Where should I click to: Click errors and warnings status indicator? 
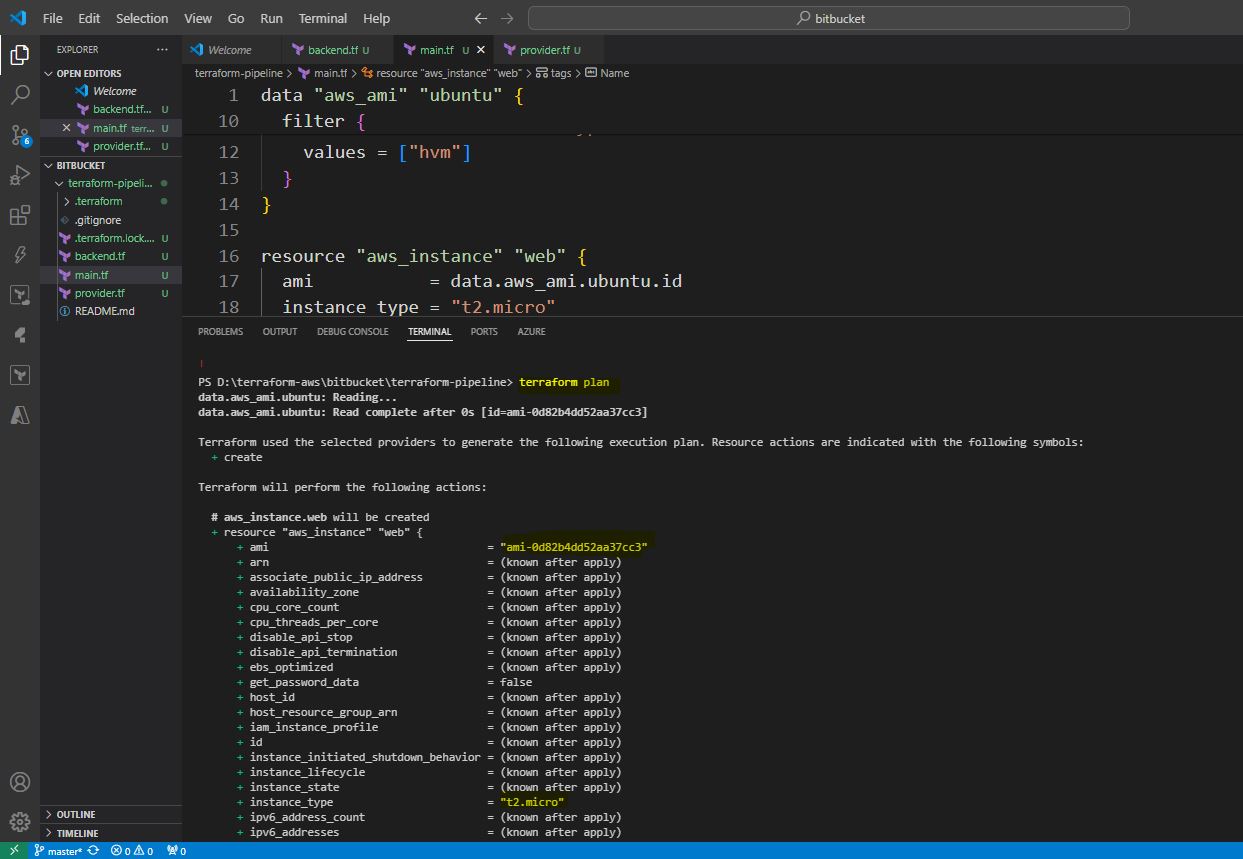point(132,851)
